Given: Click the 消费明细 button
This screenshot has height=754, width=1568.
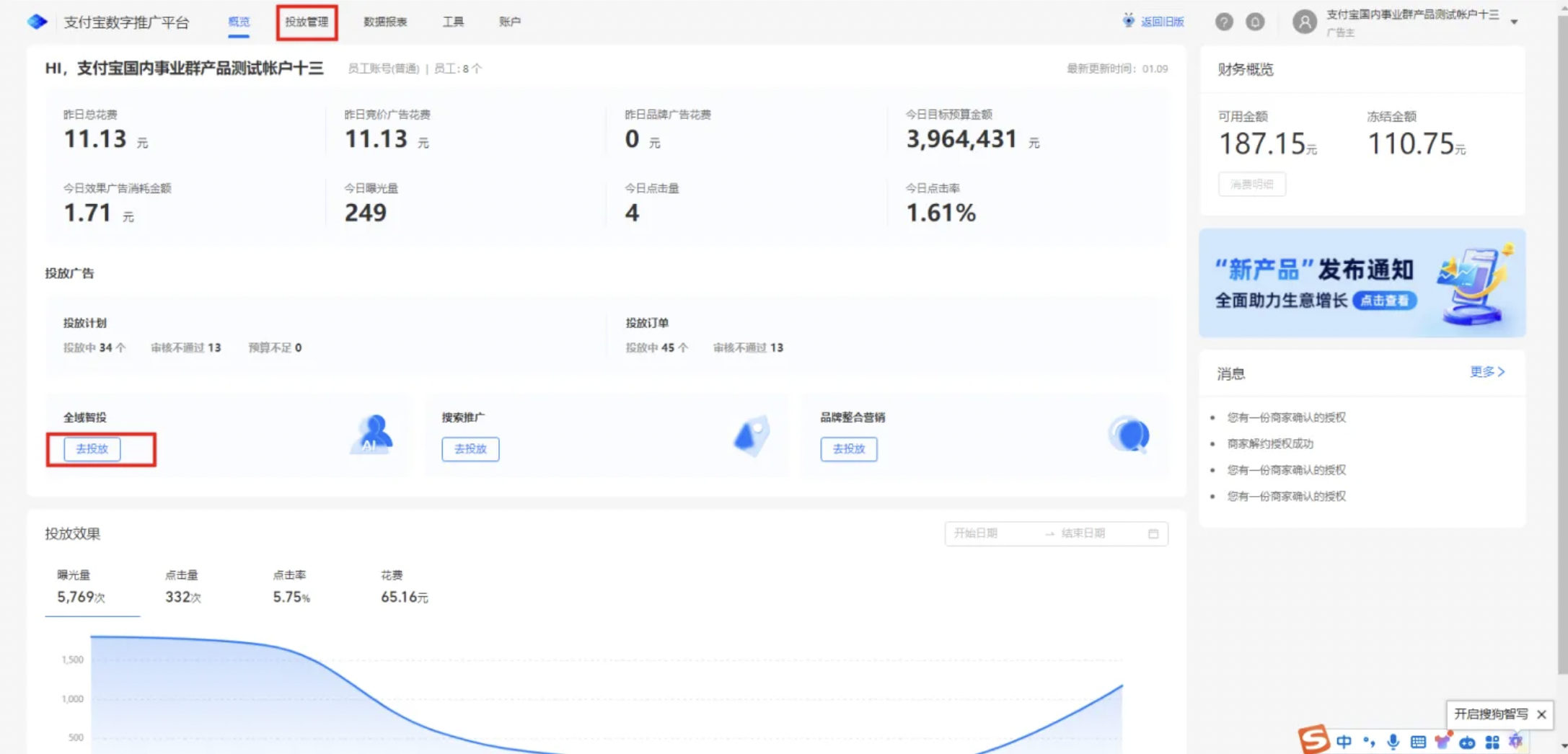Looking at the screenshot, I should tap(1251, 184).
